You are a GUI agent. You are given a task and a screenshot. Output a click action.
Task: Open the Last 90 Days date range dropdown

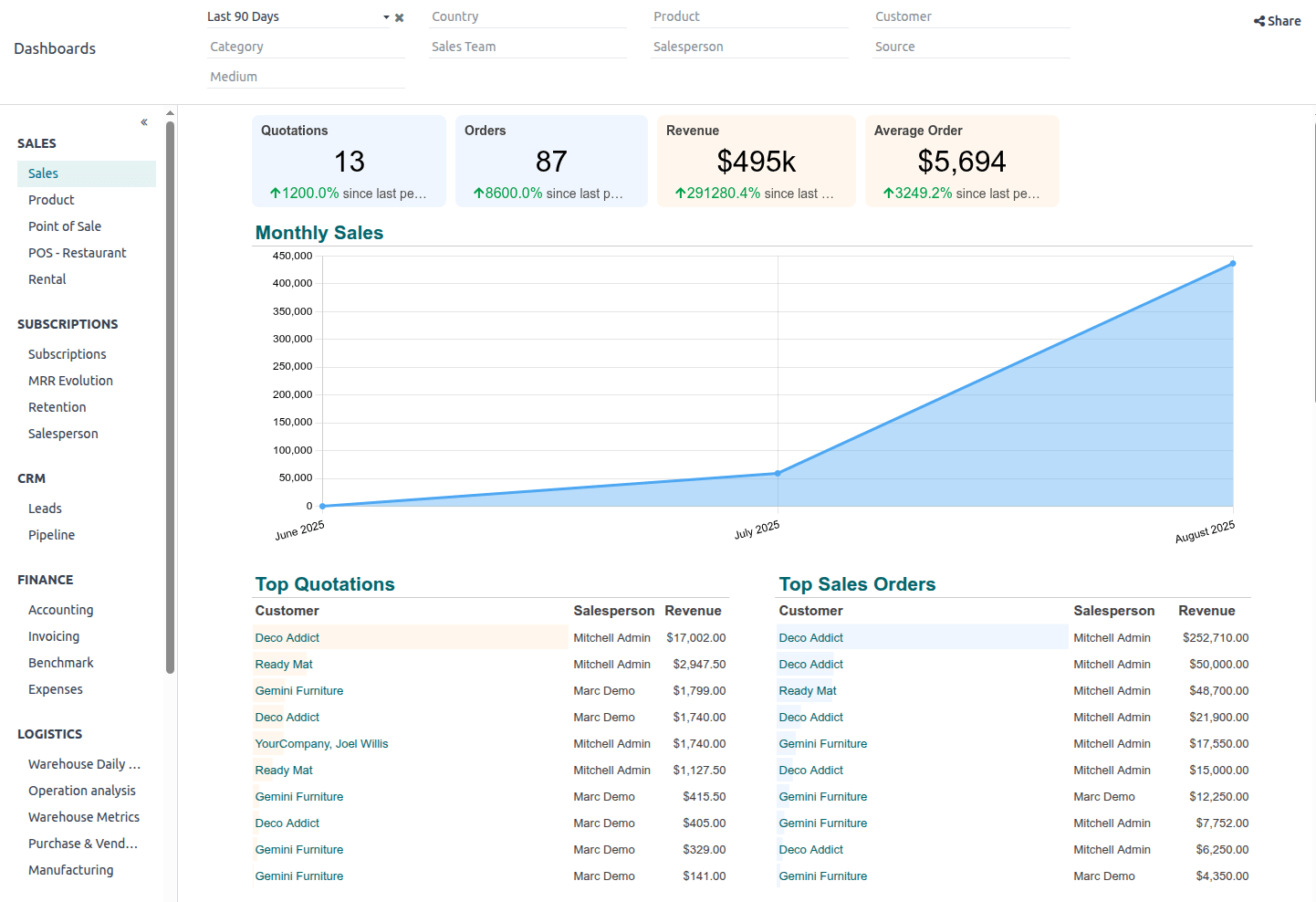point(386,16)
